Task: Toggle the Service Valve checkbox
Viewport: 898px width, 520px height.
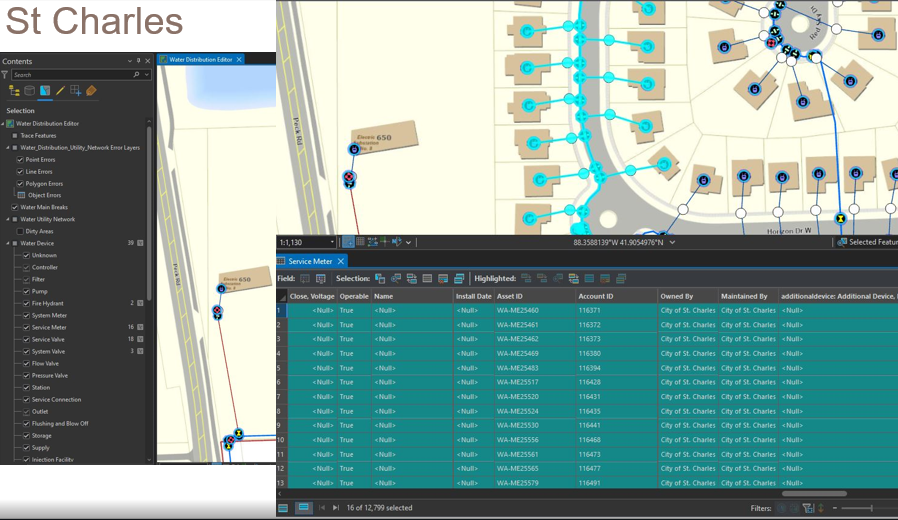Action: pos(26,340)
